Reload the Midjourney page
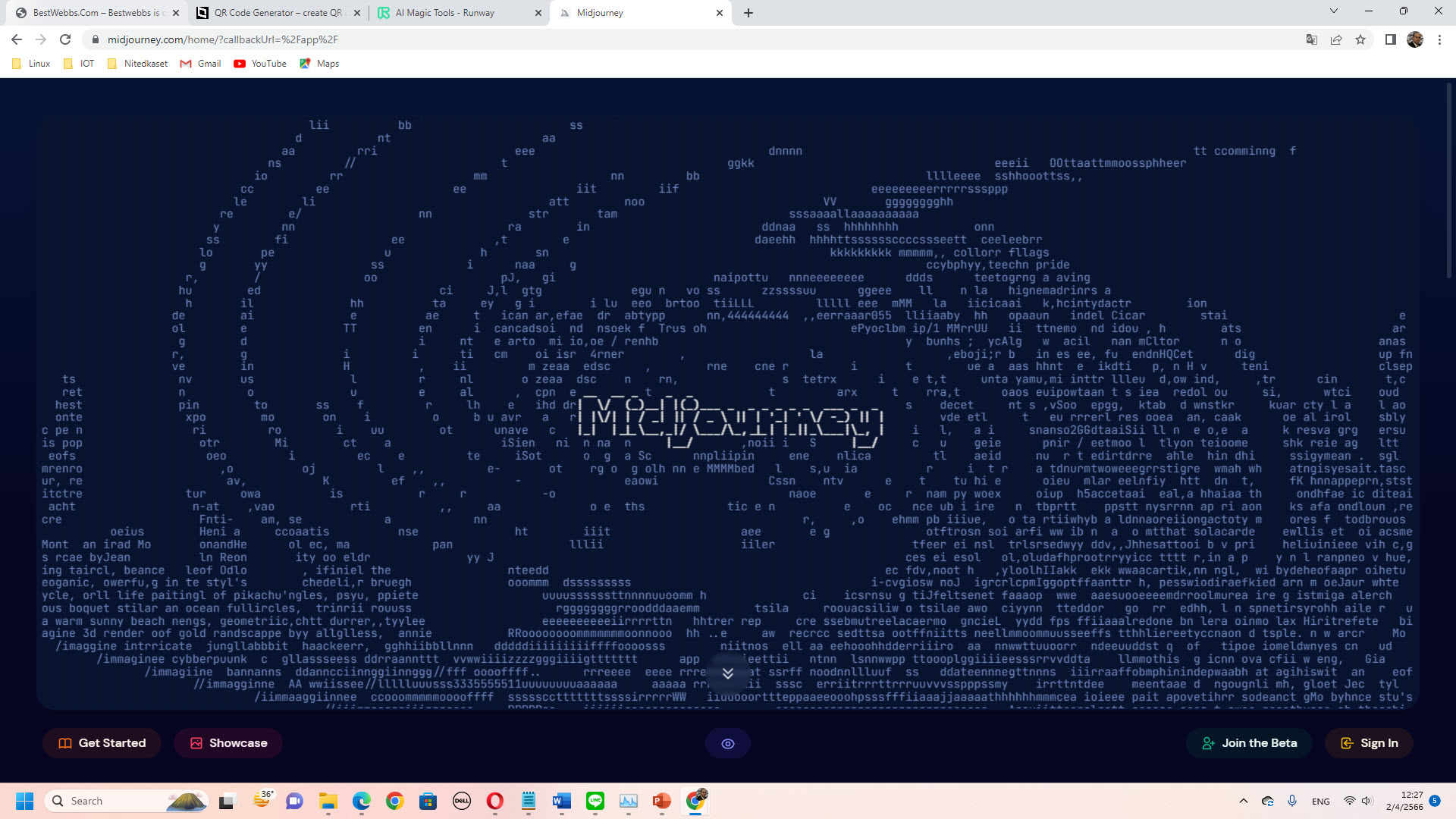 pos(65,39)
